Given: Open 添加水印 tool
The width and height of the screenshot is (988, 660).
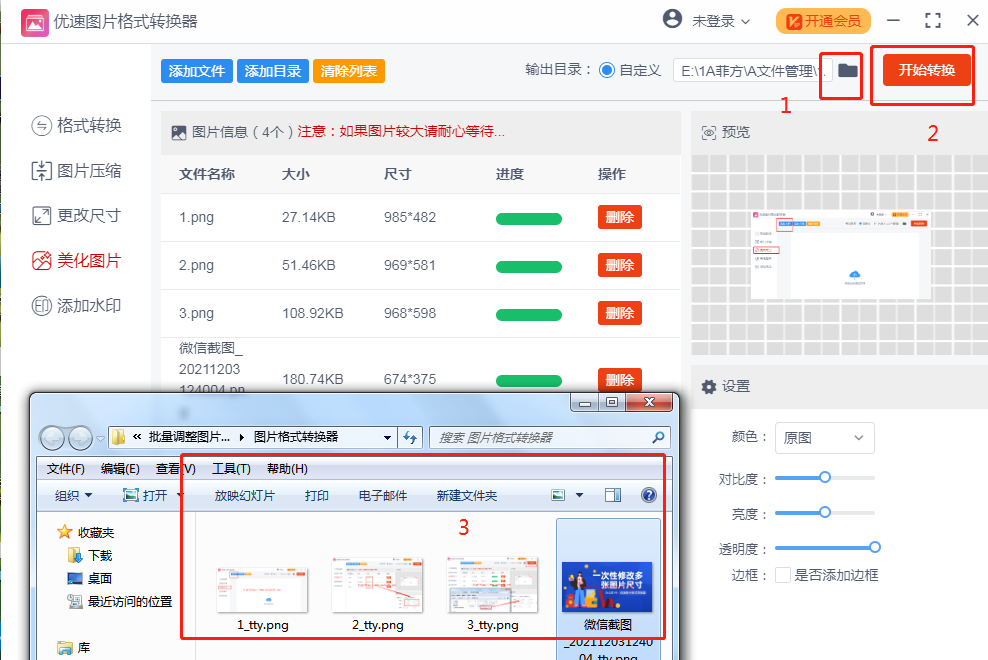Looking at the screenshot, I should [x=76, y=306].
